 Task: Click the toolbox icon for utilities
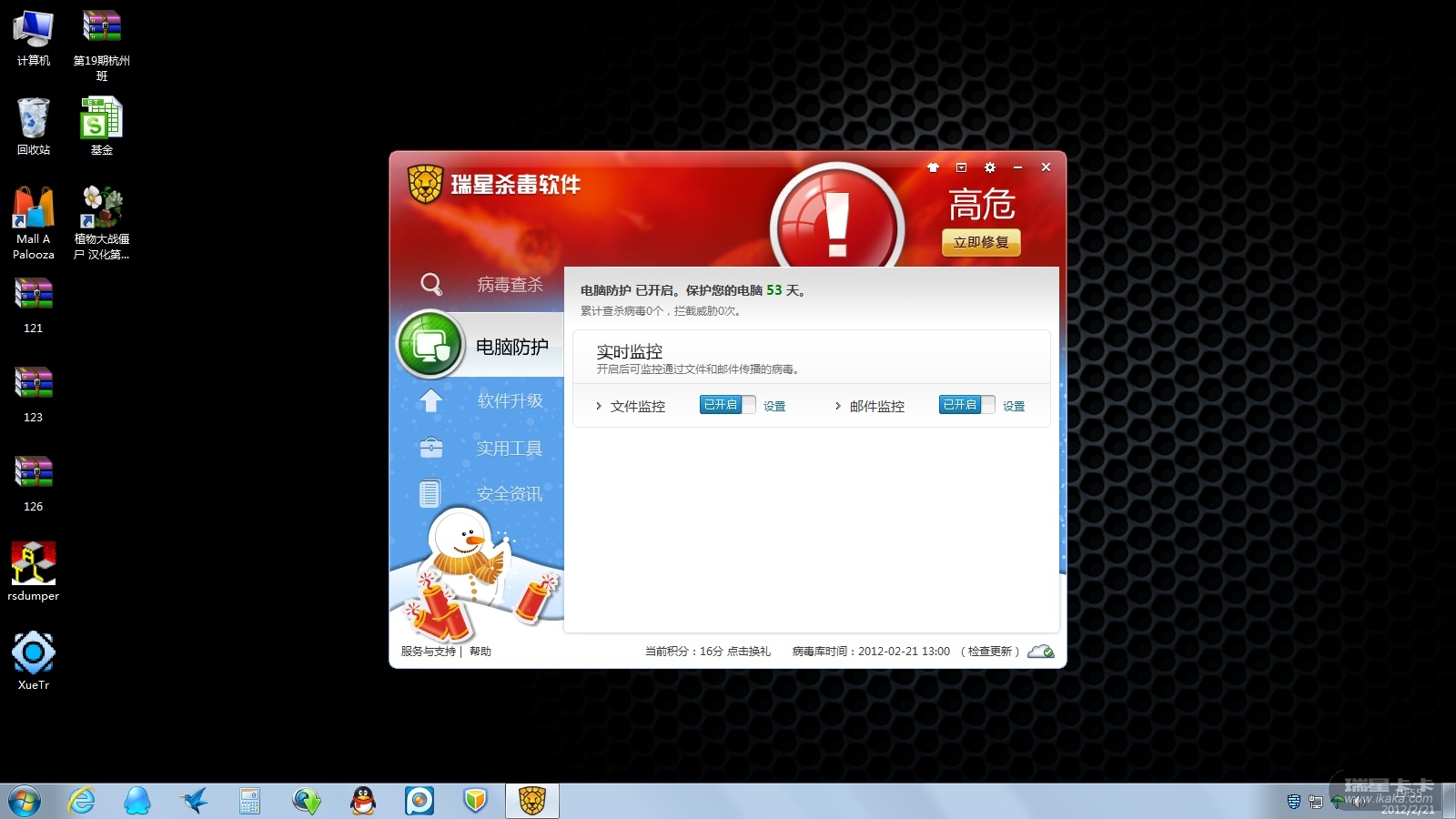tap(431, 448)
